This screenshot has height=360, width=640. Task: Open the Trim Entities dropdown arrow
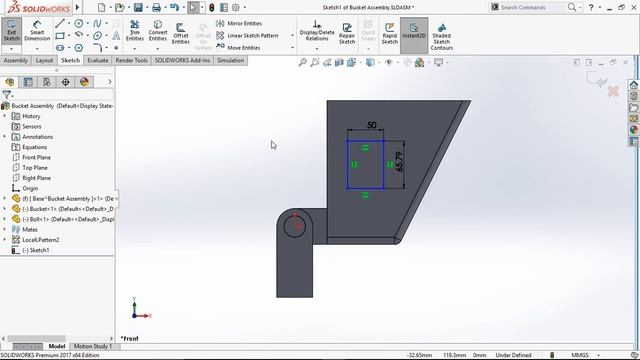click(x=134, y=49)
